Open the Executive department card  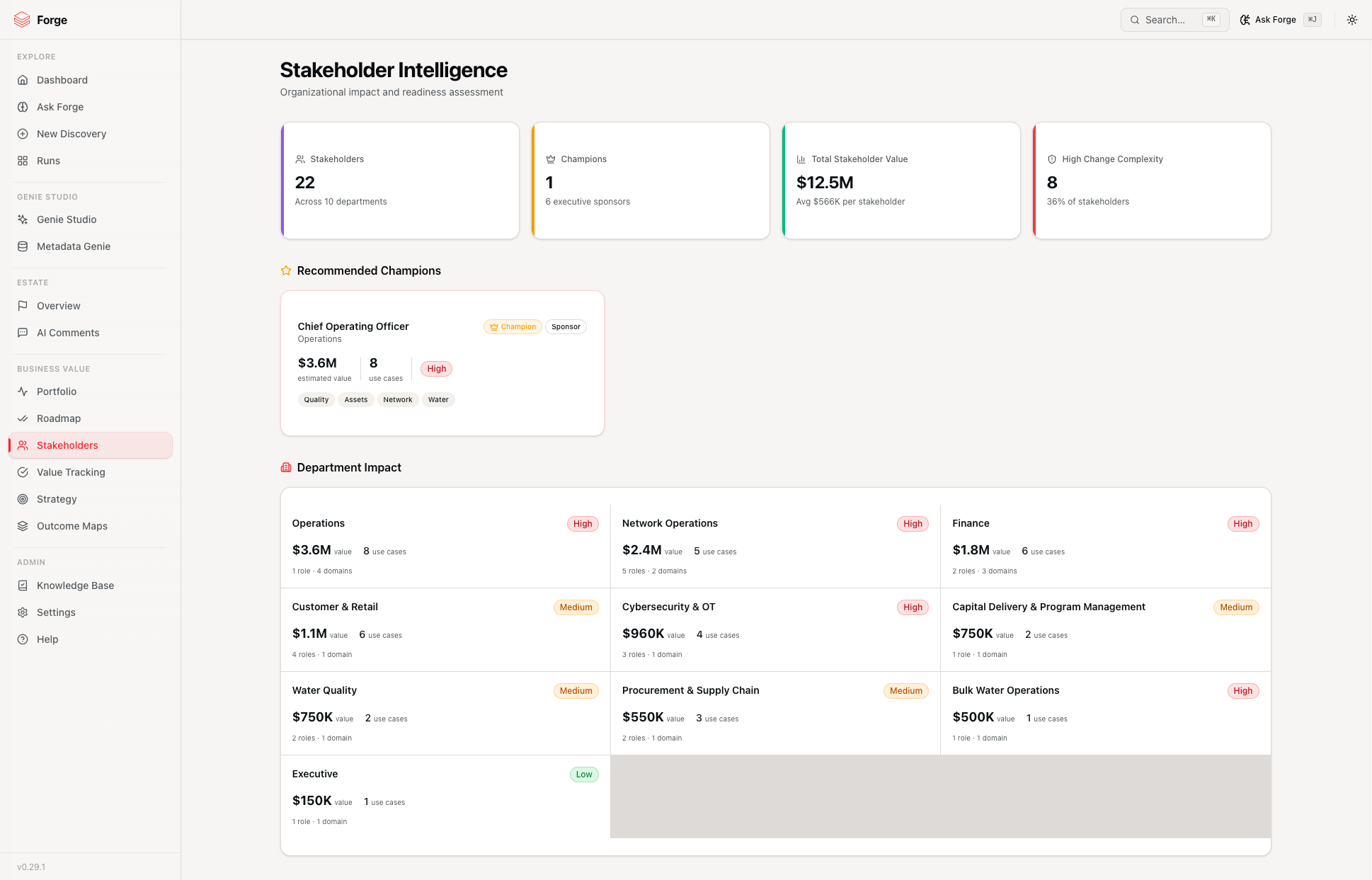click(x=445, y=796)
